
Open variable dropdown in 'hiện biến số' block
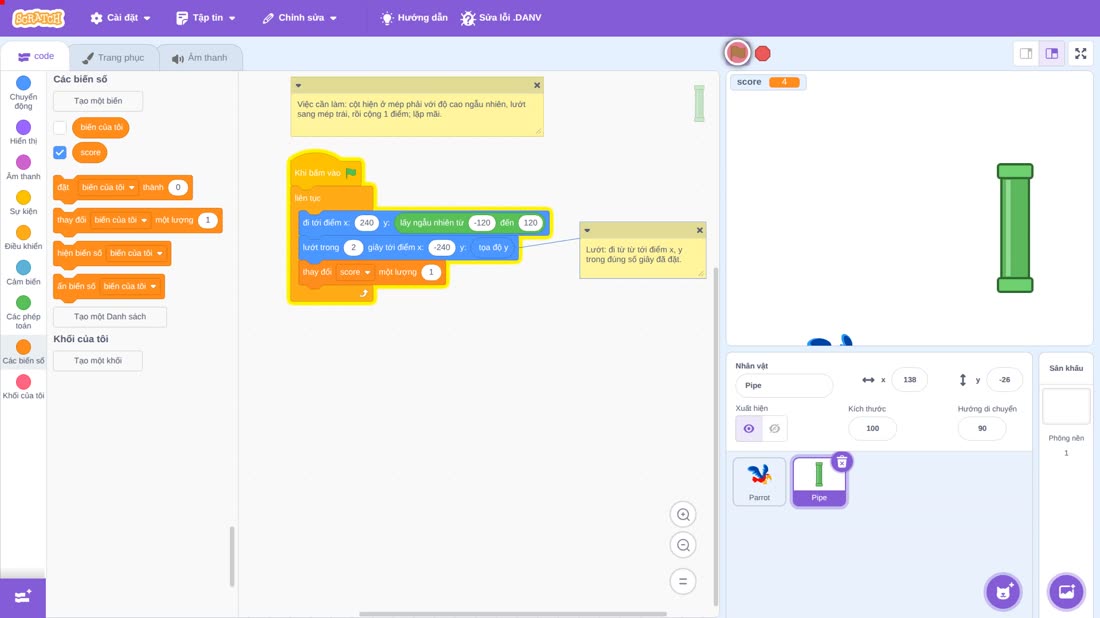point(136,253)
